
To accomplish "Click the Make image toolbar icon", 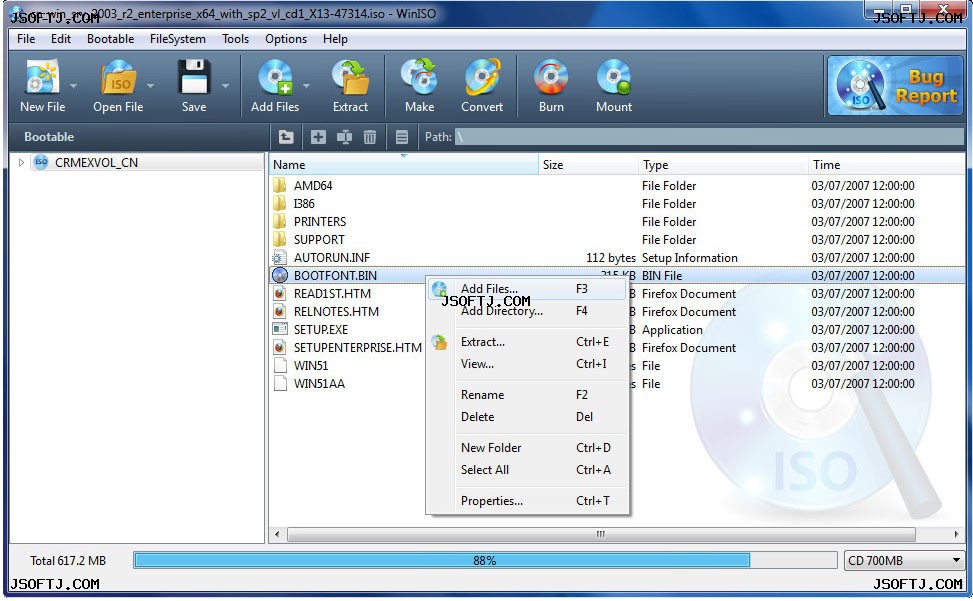I will [419, 78].
